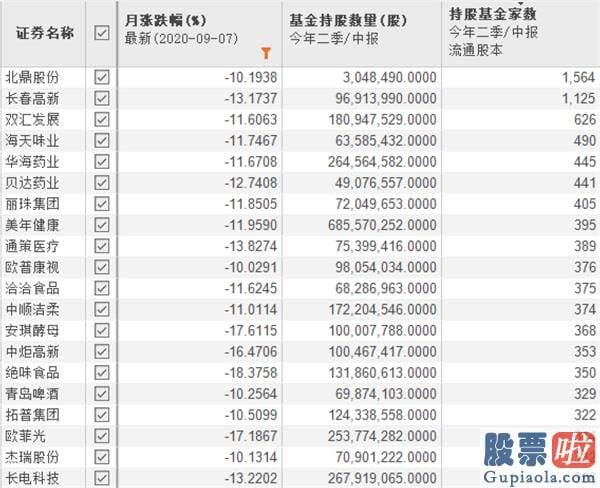Select the stock name 洽洽食品
This screenshot has height=488, width=600.
pos(32,288)
